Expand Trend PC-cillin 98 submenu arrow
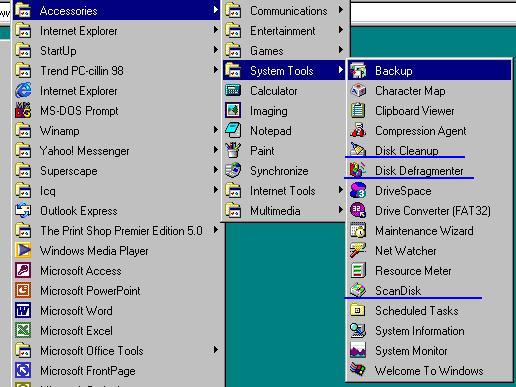The width and height of the screenshot is (516, 387). (216, 70)
